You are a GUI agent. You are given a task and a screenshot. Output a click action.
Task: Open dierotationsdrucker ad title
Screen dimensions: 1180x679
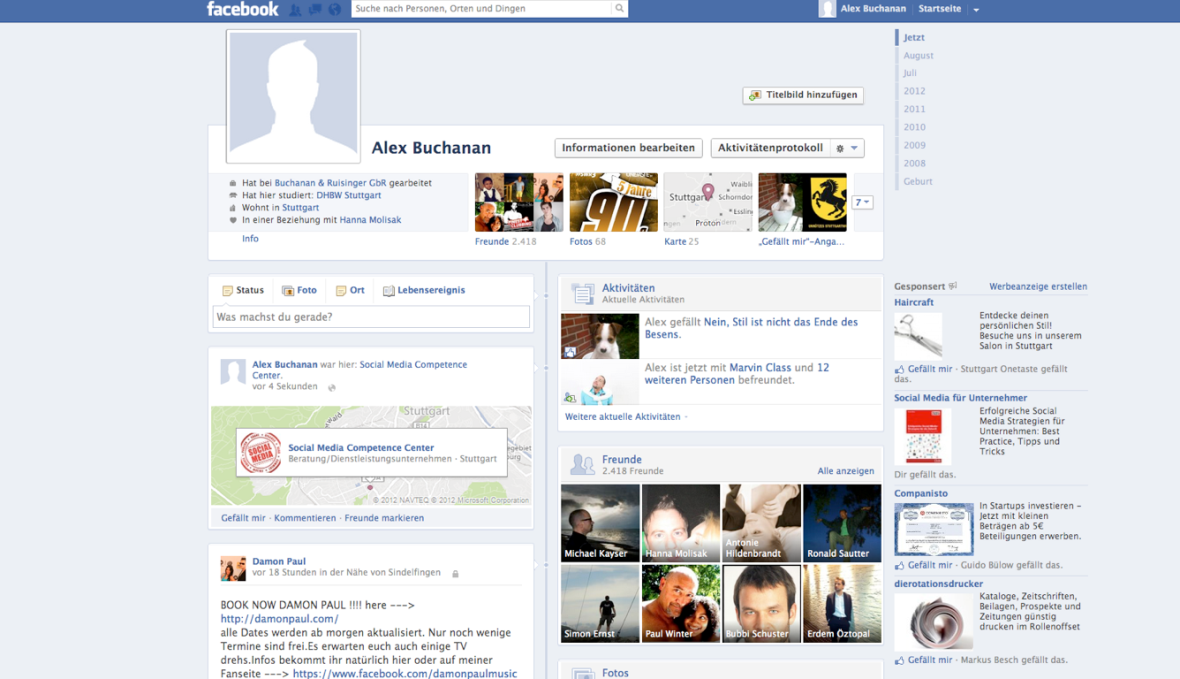coord(938,583)
